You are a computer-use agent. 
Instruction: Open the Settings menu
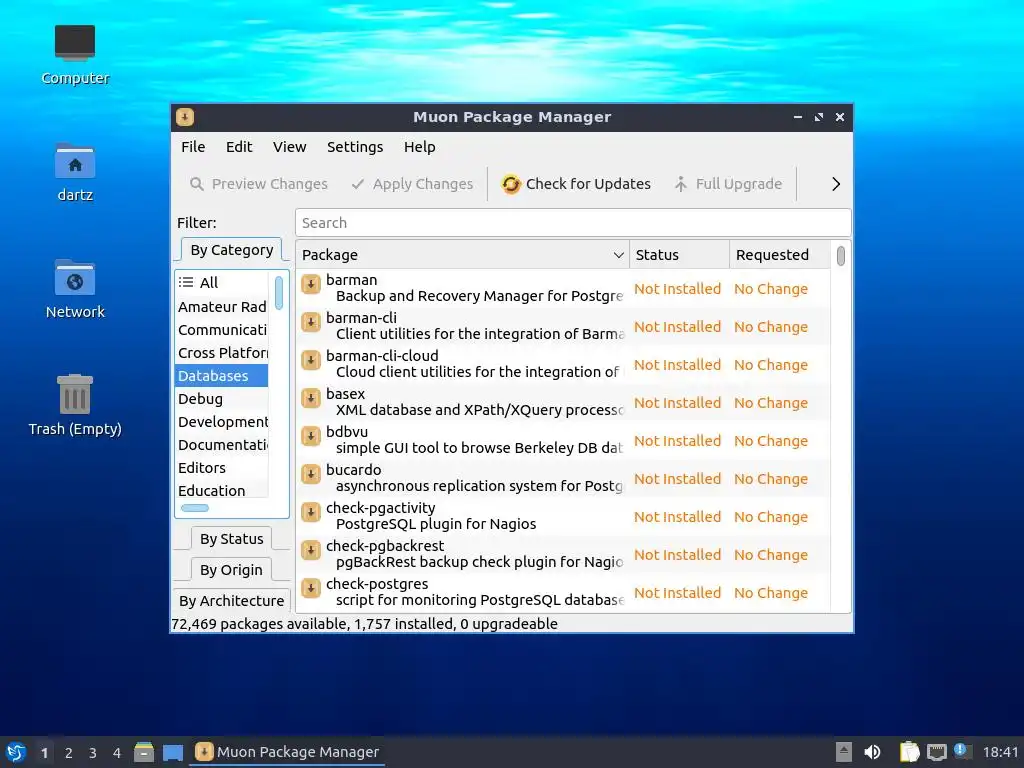[x=355, y=147]
